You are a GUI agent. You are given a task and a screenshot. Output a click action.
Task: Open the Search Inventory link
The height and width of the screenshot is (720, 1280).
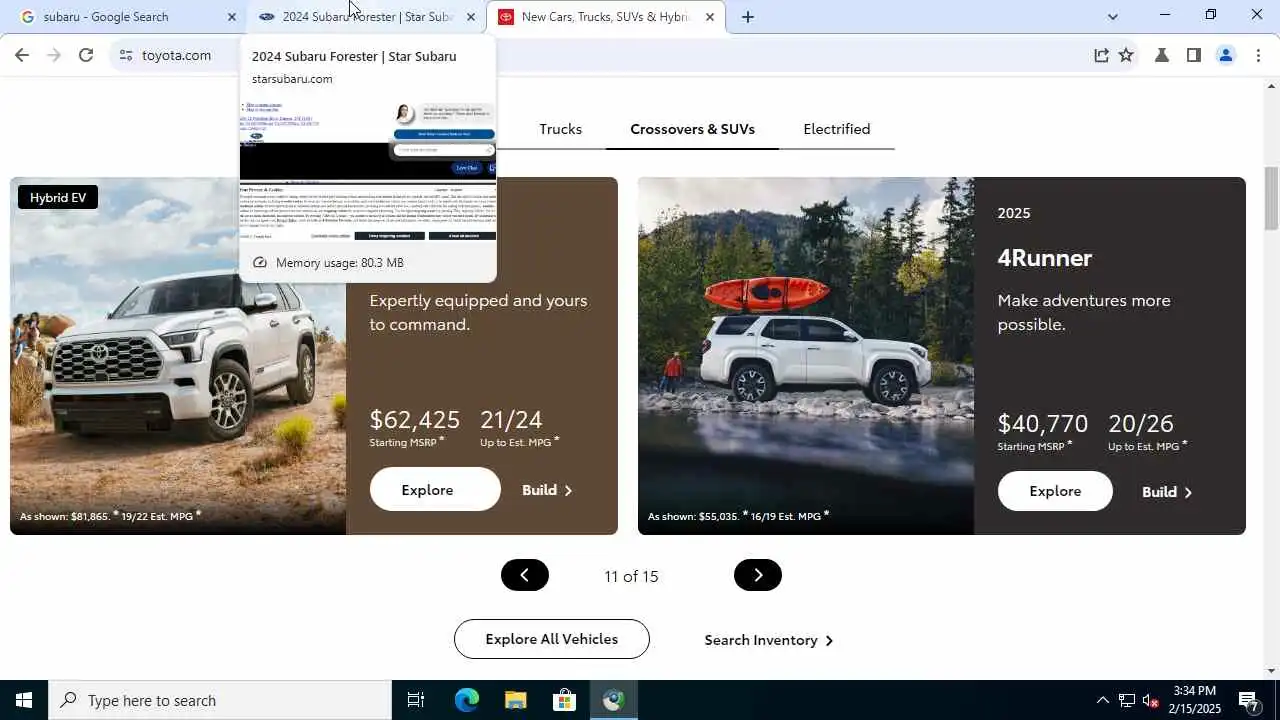point(768,640)
